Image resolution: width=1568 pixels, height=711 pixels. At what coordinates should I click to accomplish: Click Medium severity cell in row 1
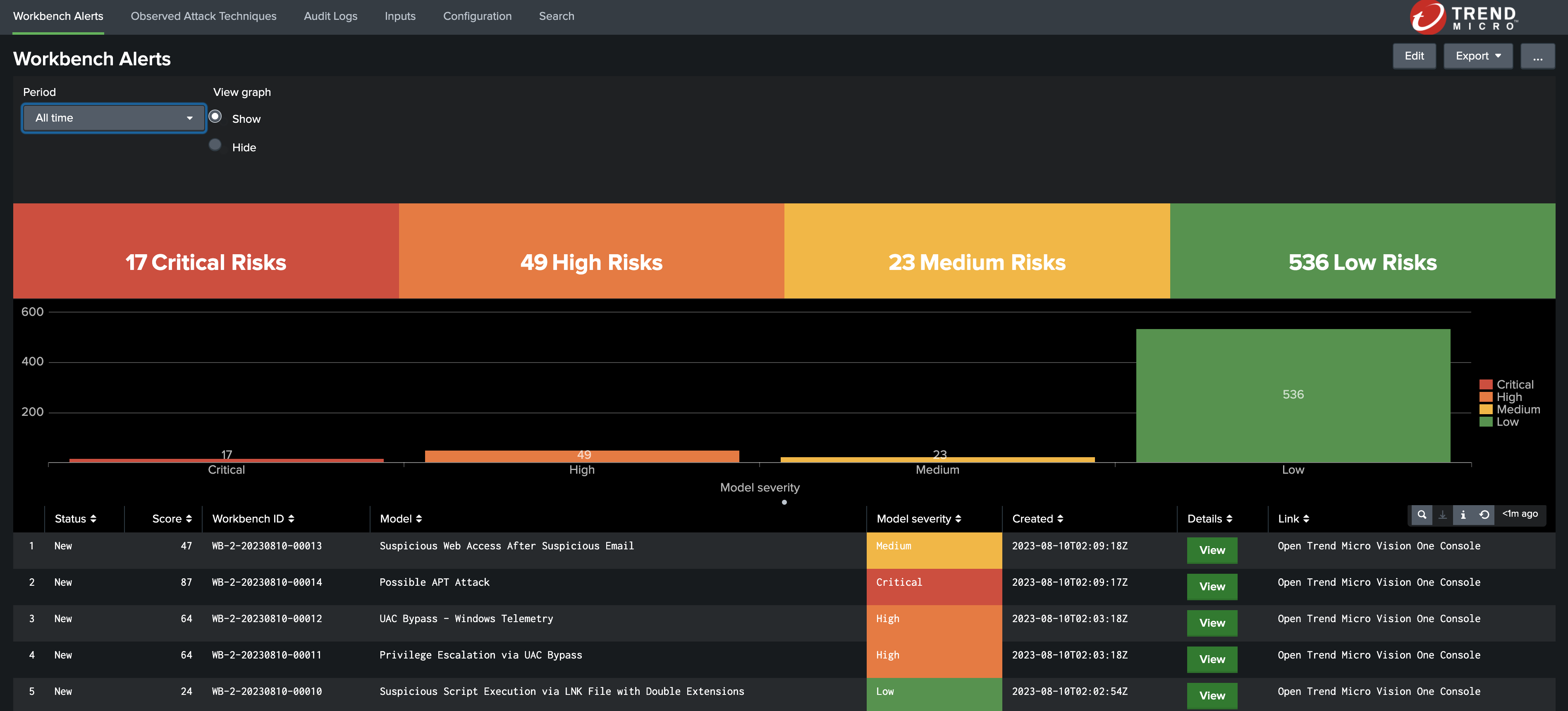click(934, 550)
